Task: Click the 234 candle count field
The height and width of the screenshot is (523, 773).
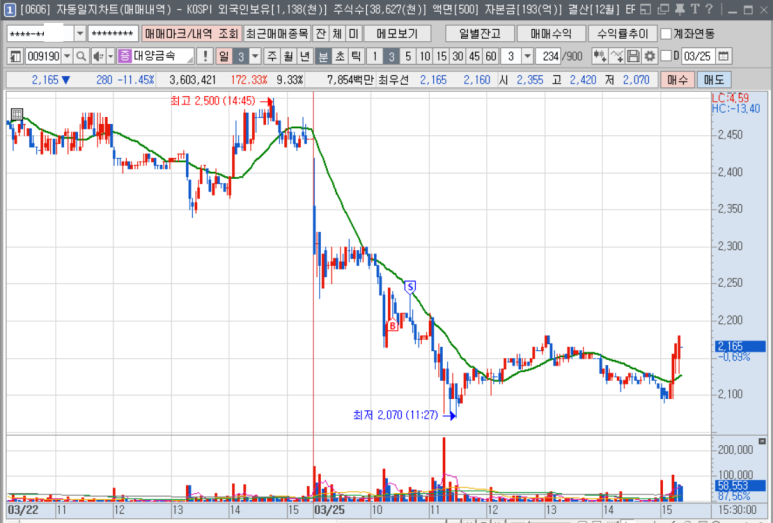Action: coord(550,56)
